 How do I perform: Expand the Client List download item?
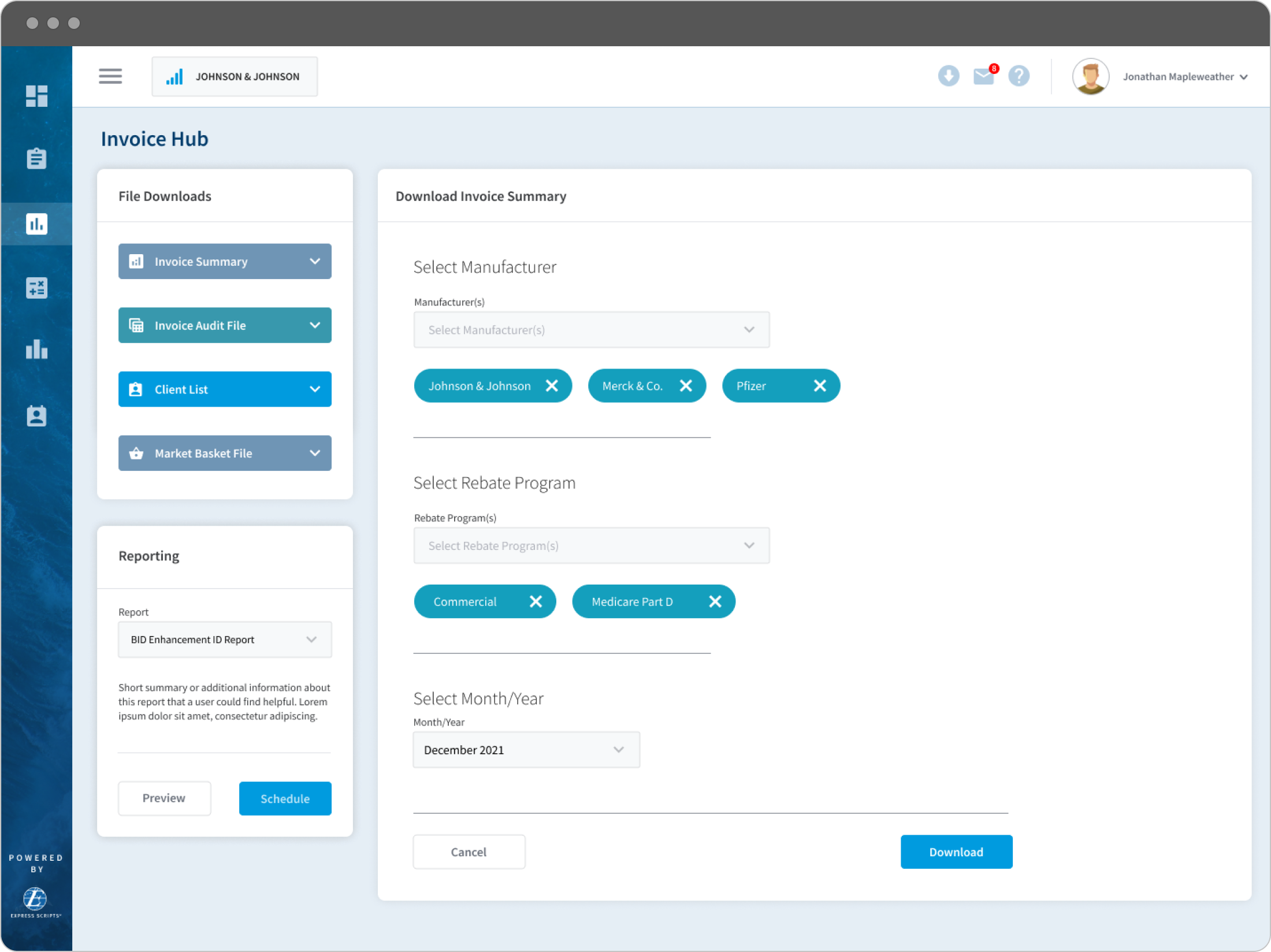tap(225, 389)
